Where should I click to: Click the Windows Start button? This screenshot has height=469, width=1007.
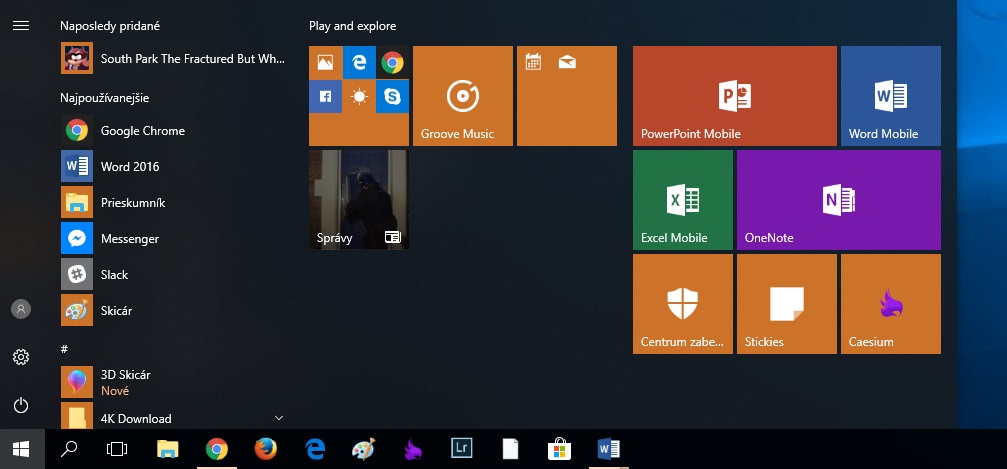point(21,449)
